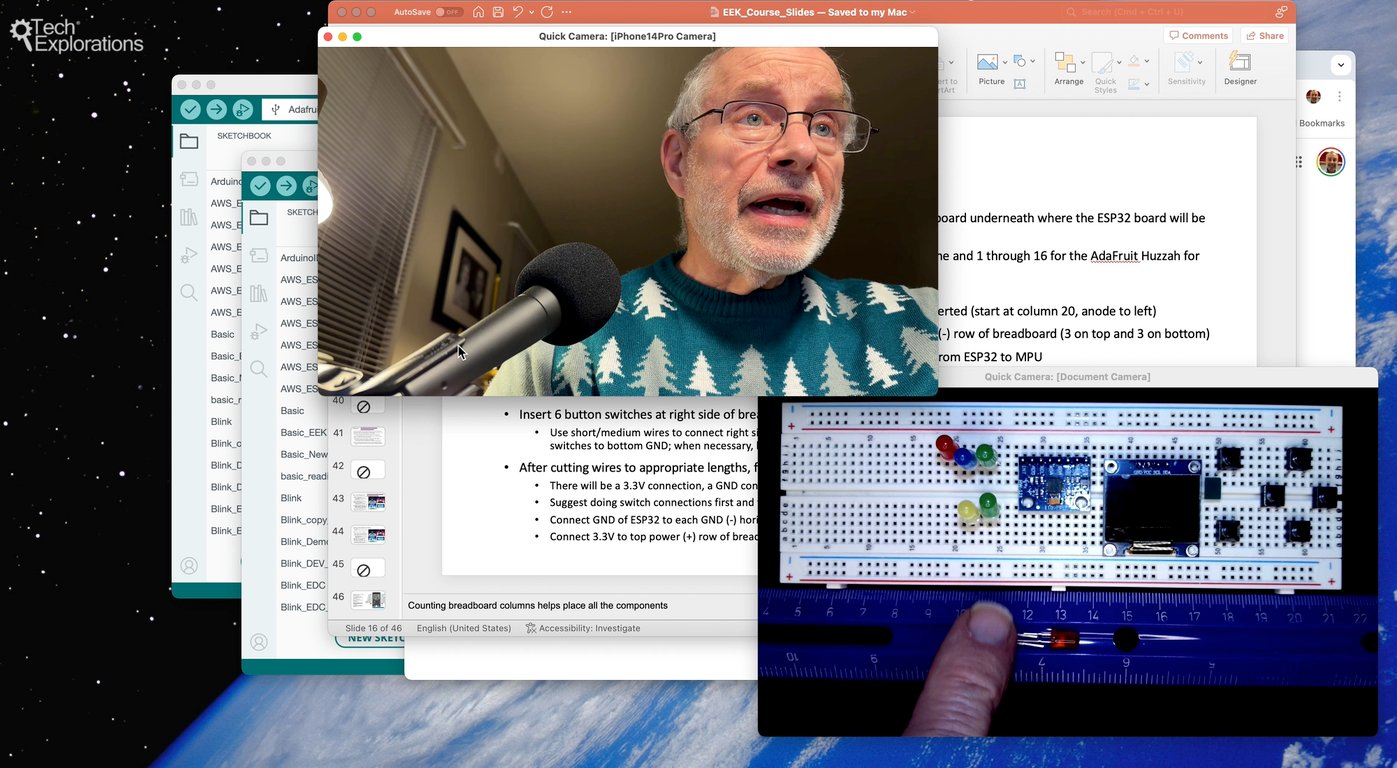Select slide 41 thumbnail

pos(367,436)
